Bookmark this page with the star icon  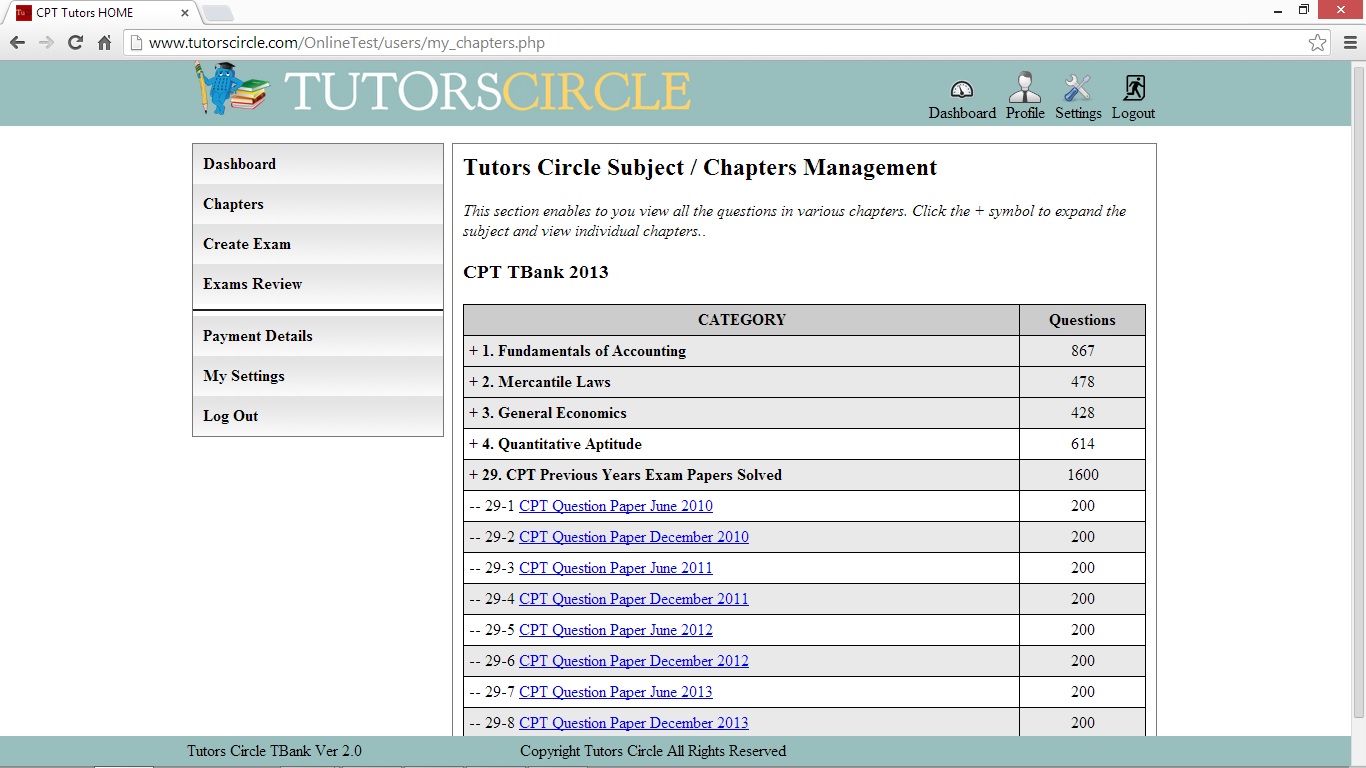(x=1318, y=43)
